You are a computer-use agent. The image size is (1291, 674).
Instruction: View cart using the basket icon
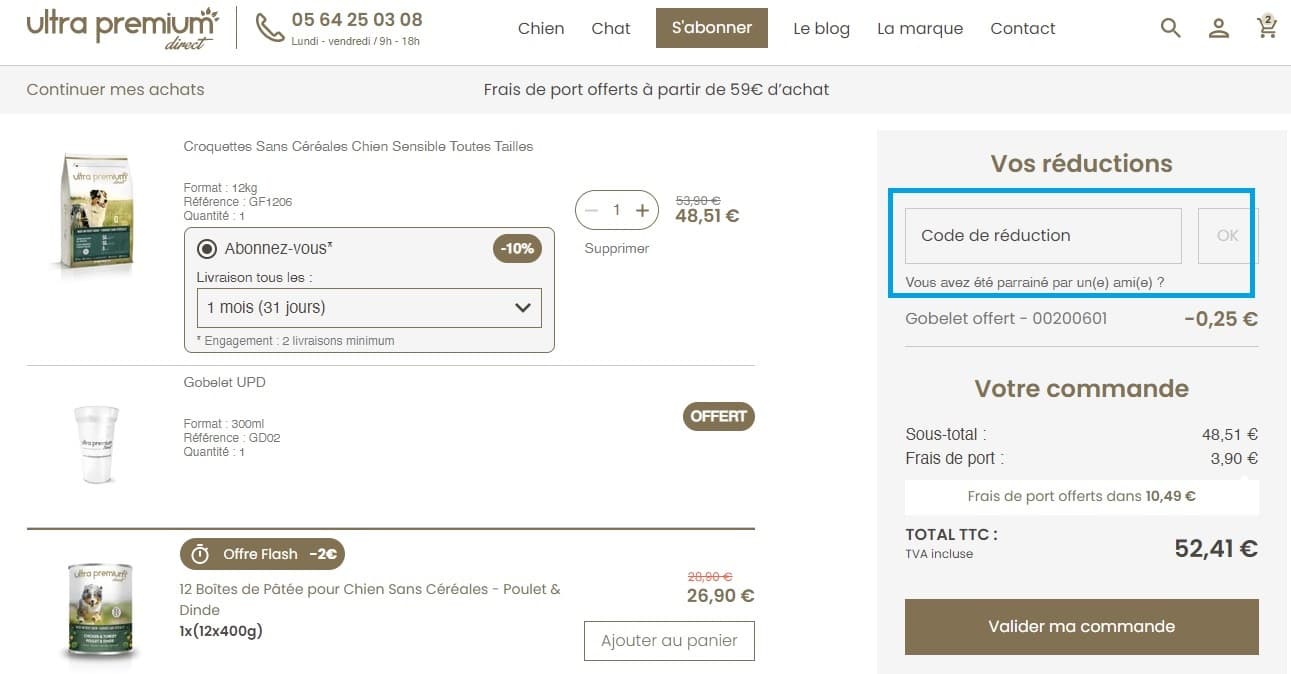click(x=1266, y=29)
